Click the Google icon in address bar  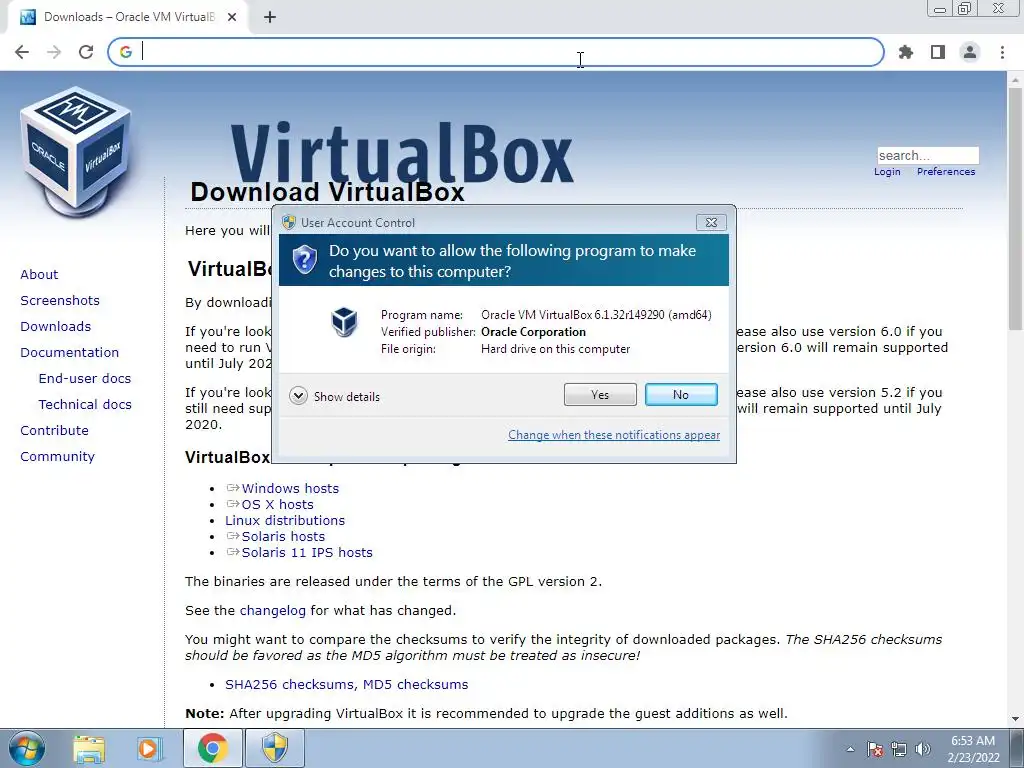click(125, 52)
